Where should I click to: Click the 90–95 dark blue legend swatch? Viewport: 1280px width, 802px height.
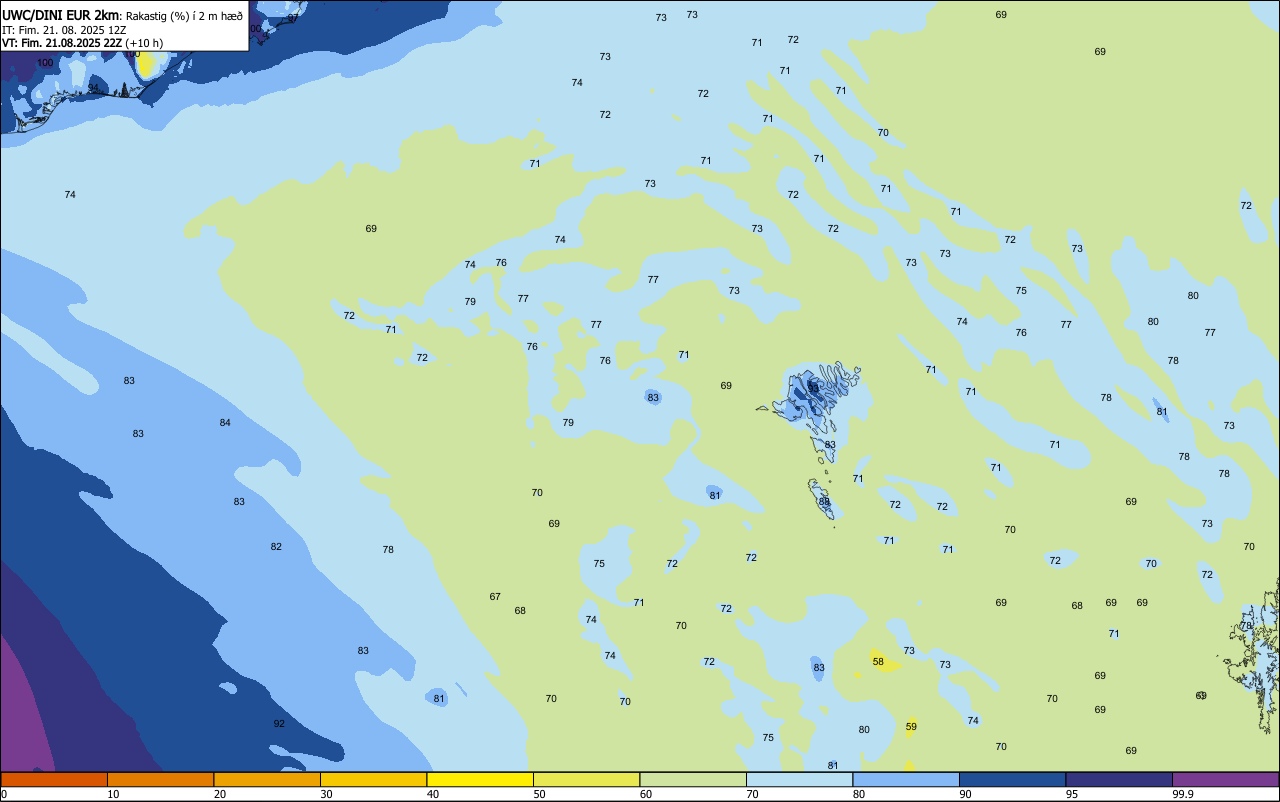[1012, 779]
